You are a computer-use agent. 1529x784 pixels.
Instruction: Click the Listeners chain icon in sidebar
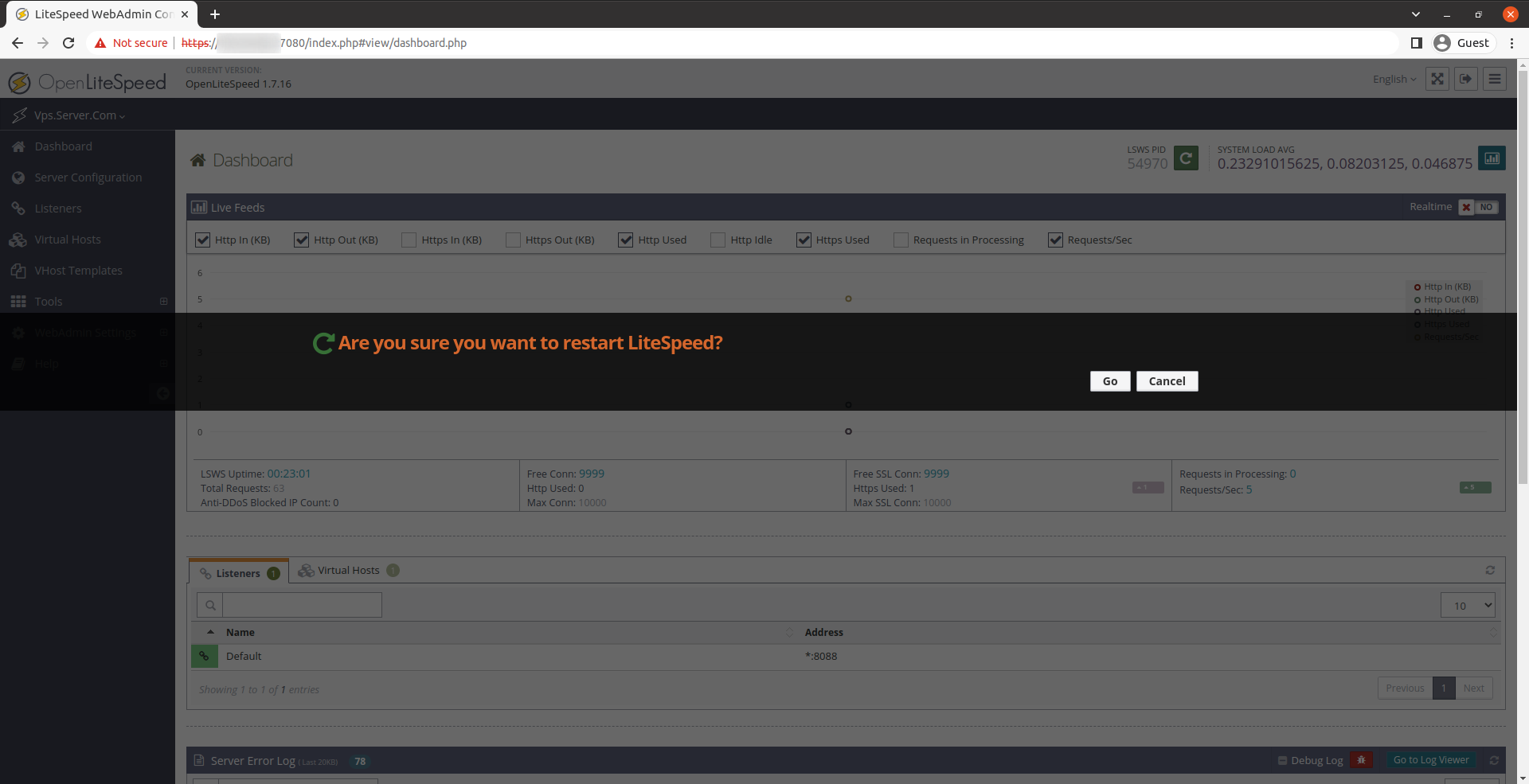(18, 209)
